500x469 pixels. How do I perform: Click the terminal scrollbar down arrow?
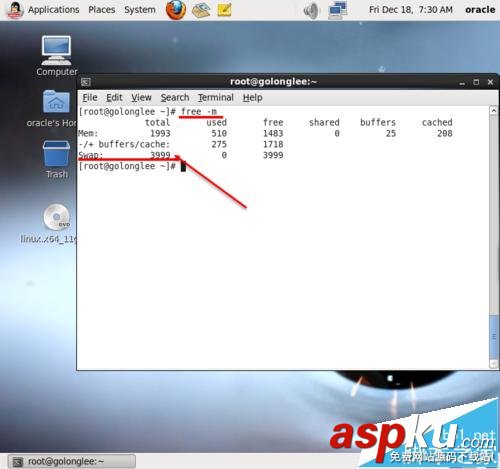(494, 364)
